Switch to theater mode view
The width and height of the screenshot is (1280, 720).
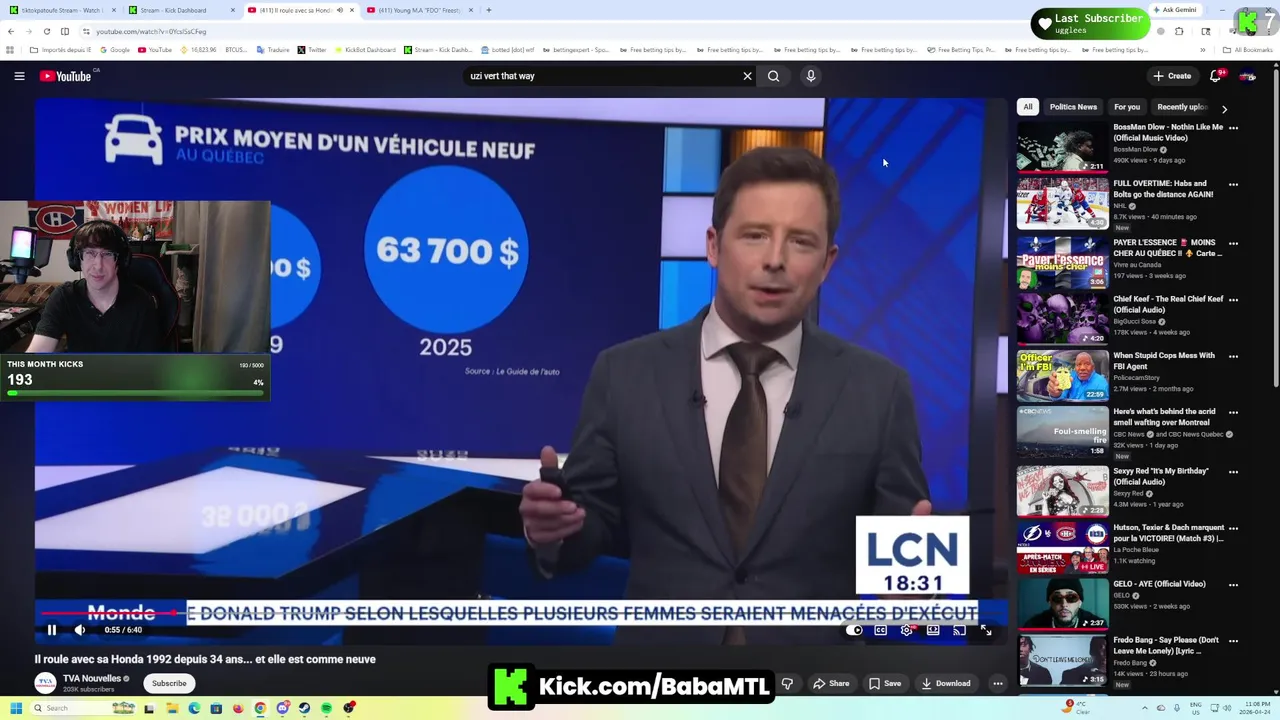(933, 630)
